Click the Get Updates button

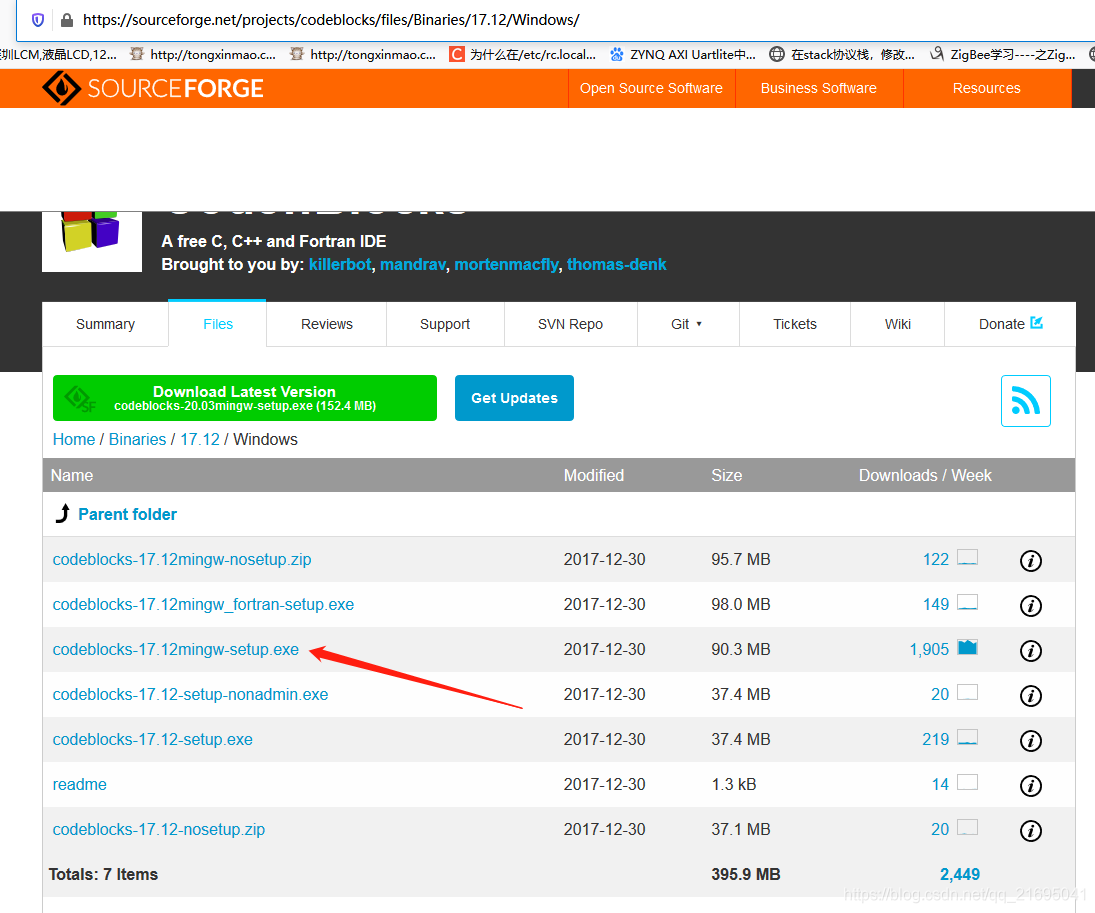[515, 398]
